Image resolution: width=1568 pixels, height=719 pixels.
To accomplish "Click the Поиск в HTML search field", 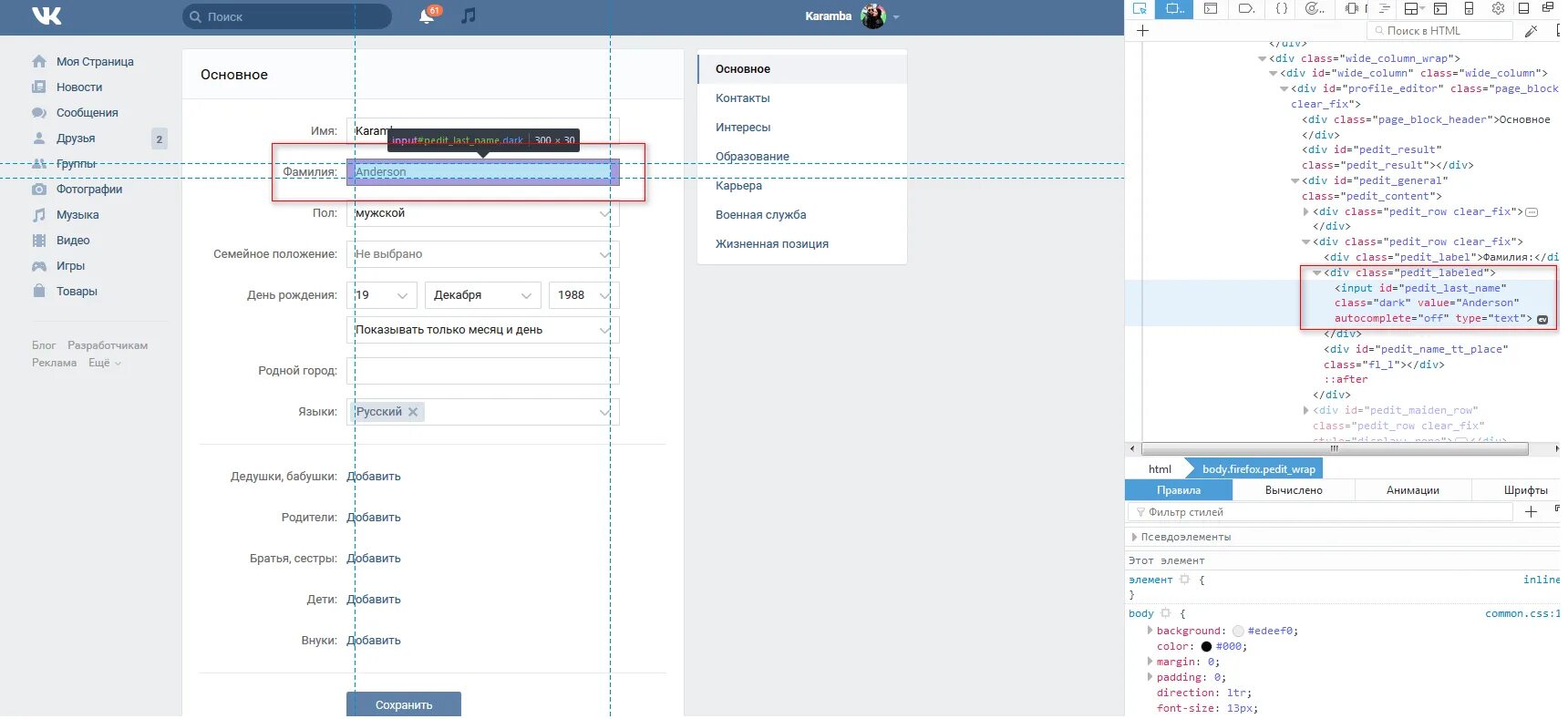I will pos(1440,30).
